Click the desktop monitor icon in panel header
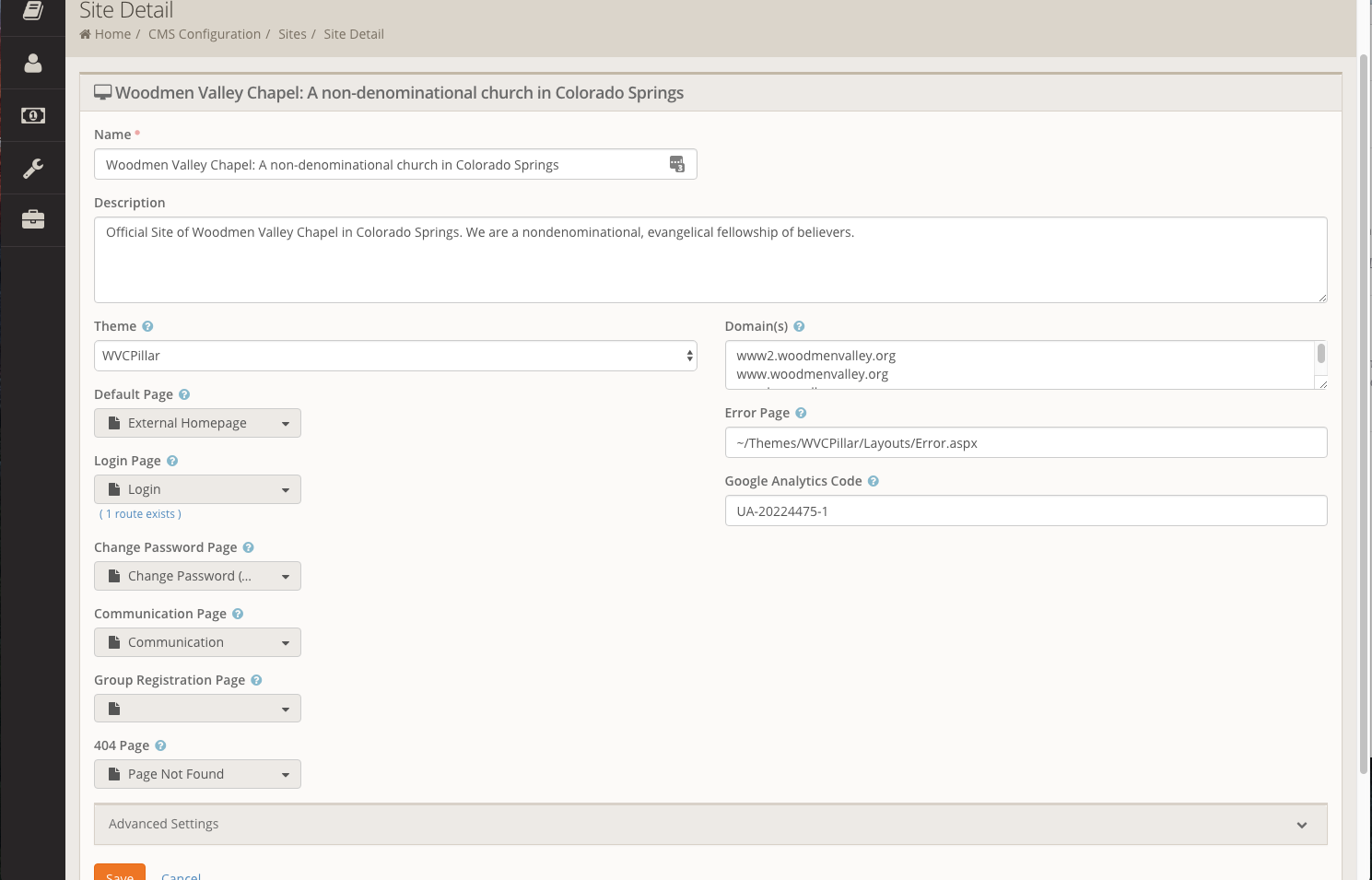Image resolution: width=1372 pixels, height=880 pixels. (x=103, y=92)
